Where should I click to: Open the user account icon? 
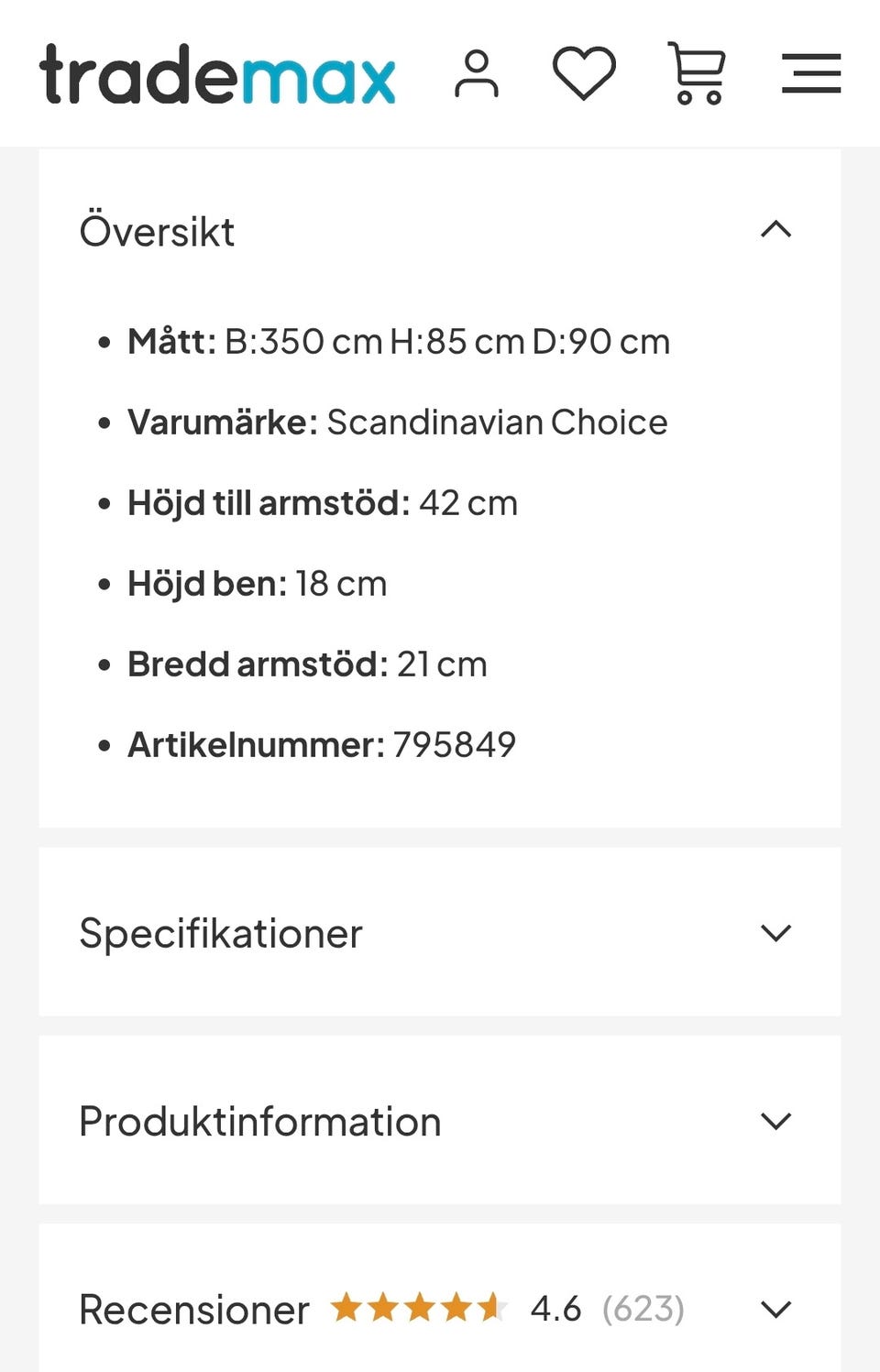point(477,73)
